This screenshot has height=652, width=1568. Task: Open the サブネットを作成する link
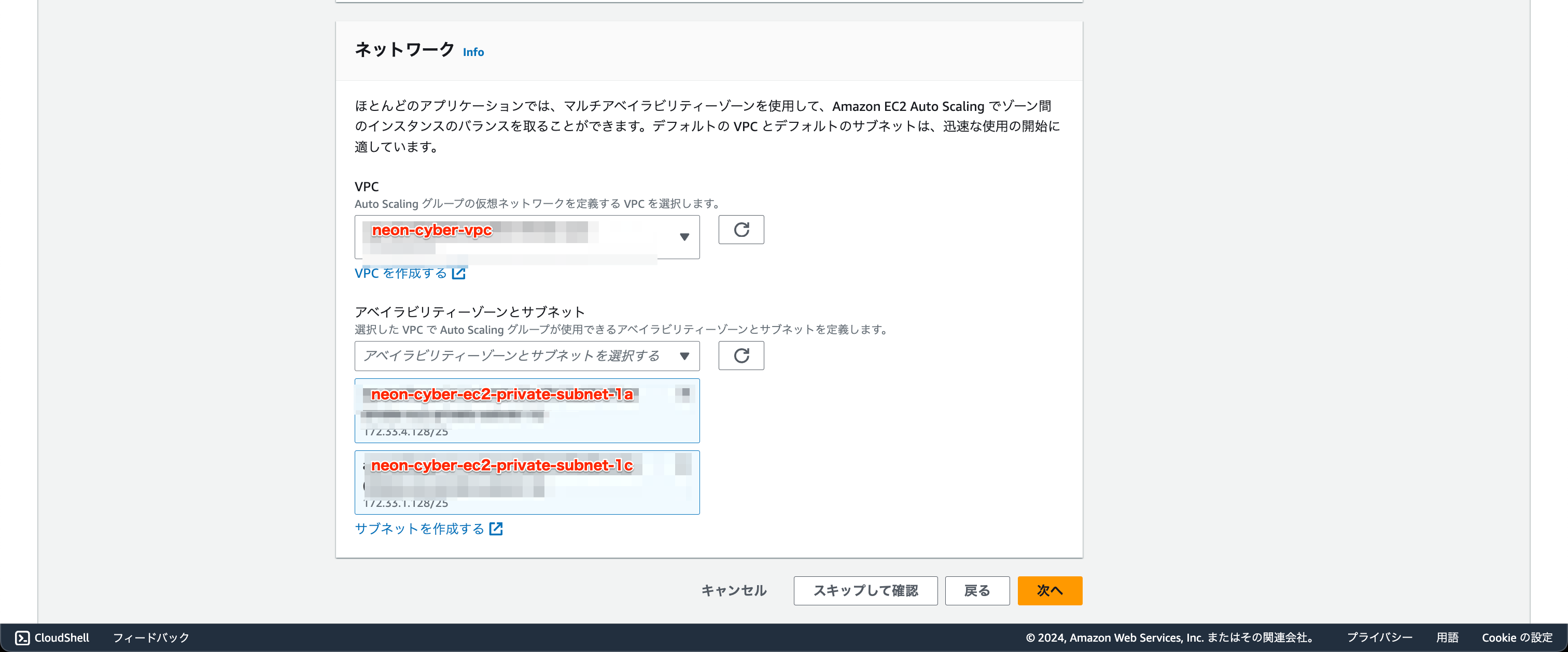pyautogui.click(x=419, y=529)
